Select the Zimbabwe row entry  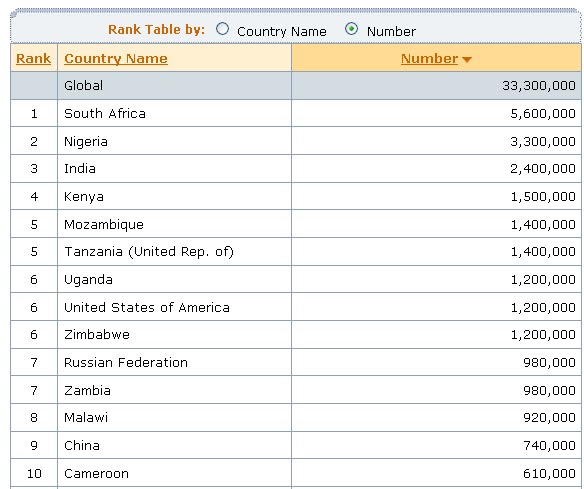[x=296, y=334]
